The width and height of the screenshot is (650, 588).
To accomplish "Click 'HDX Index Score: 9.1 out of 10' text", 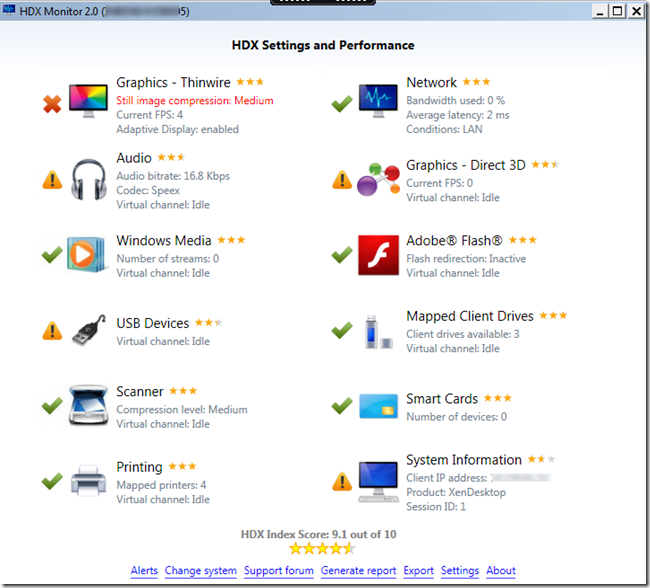I will (x=318, y=534).
